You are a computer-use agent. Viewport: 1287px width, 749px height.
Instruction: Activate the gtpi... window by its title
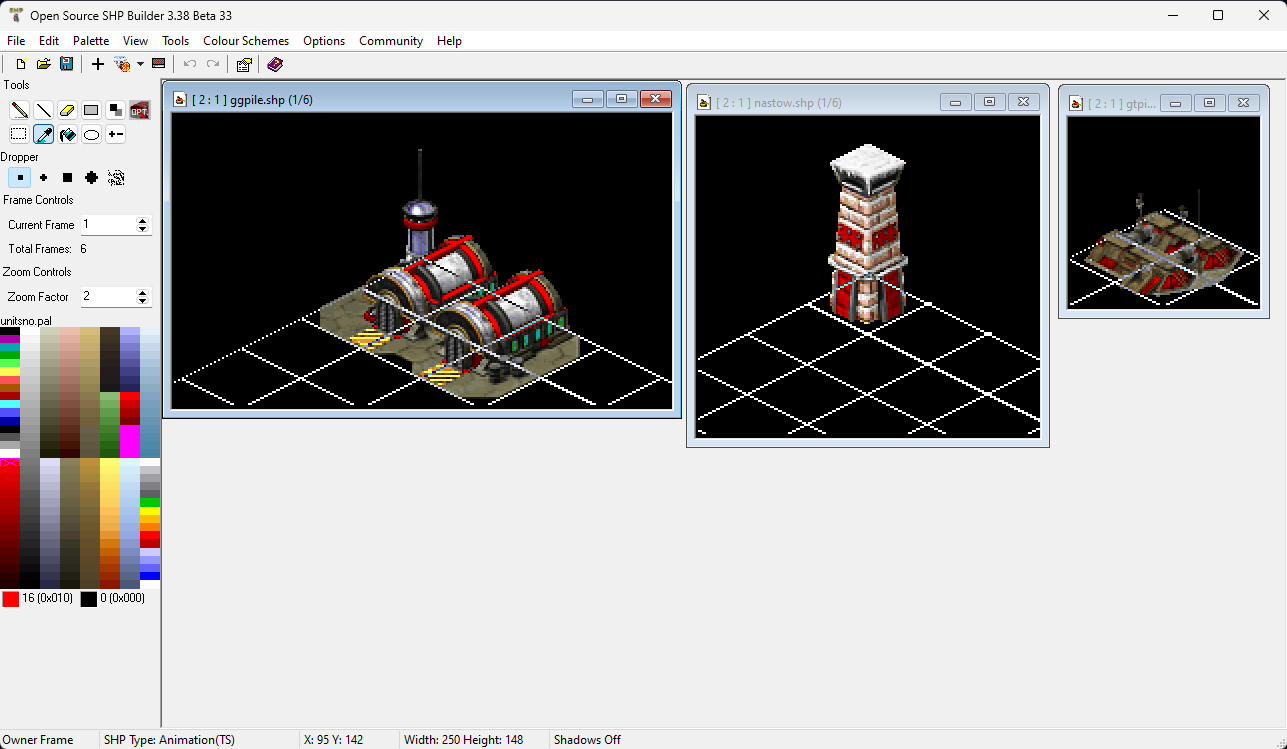1121,103
